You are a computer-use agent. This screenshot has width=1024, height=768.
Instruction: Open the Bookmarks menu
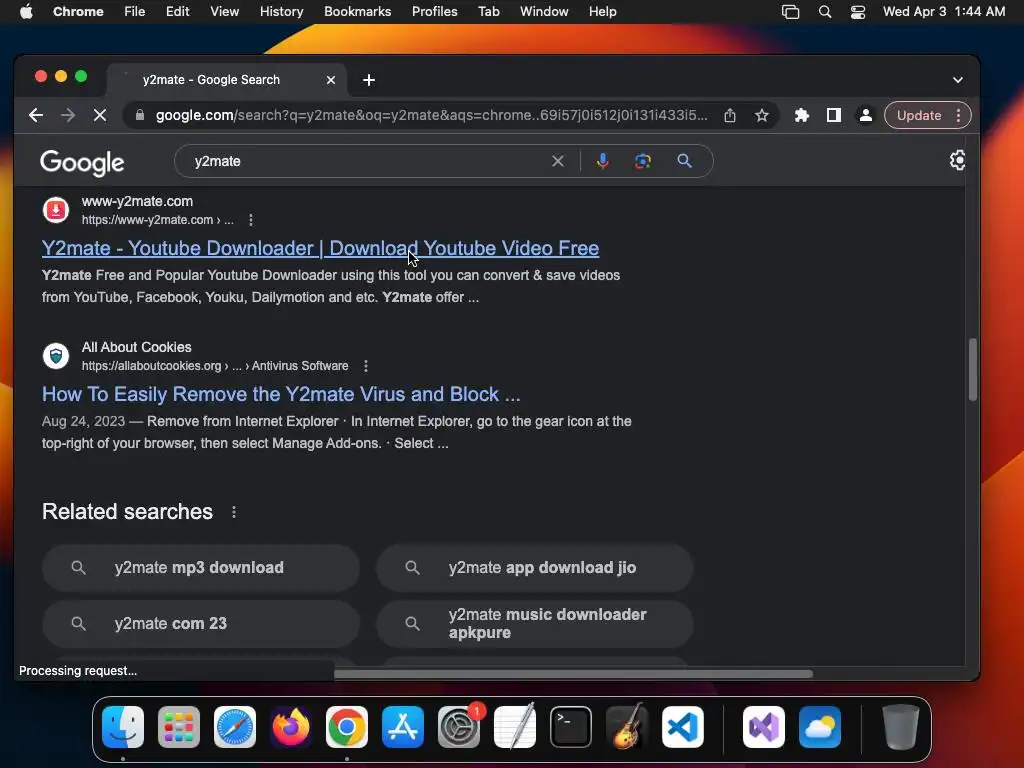click(357, 12)
